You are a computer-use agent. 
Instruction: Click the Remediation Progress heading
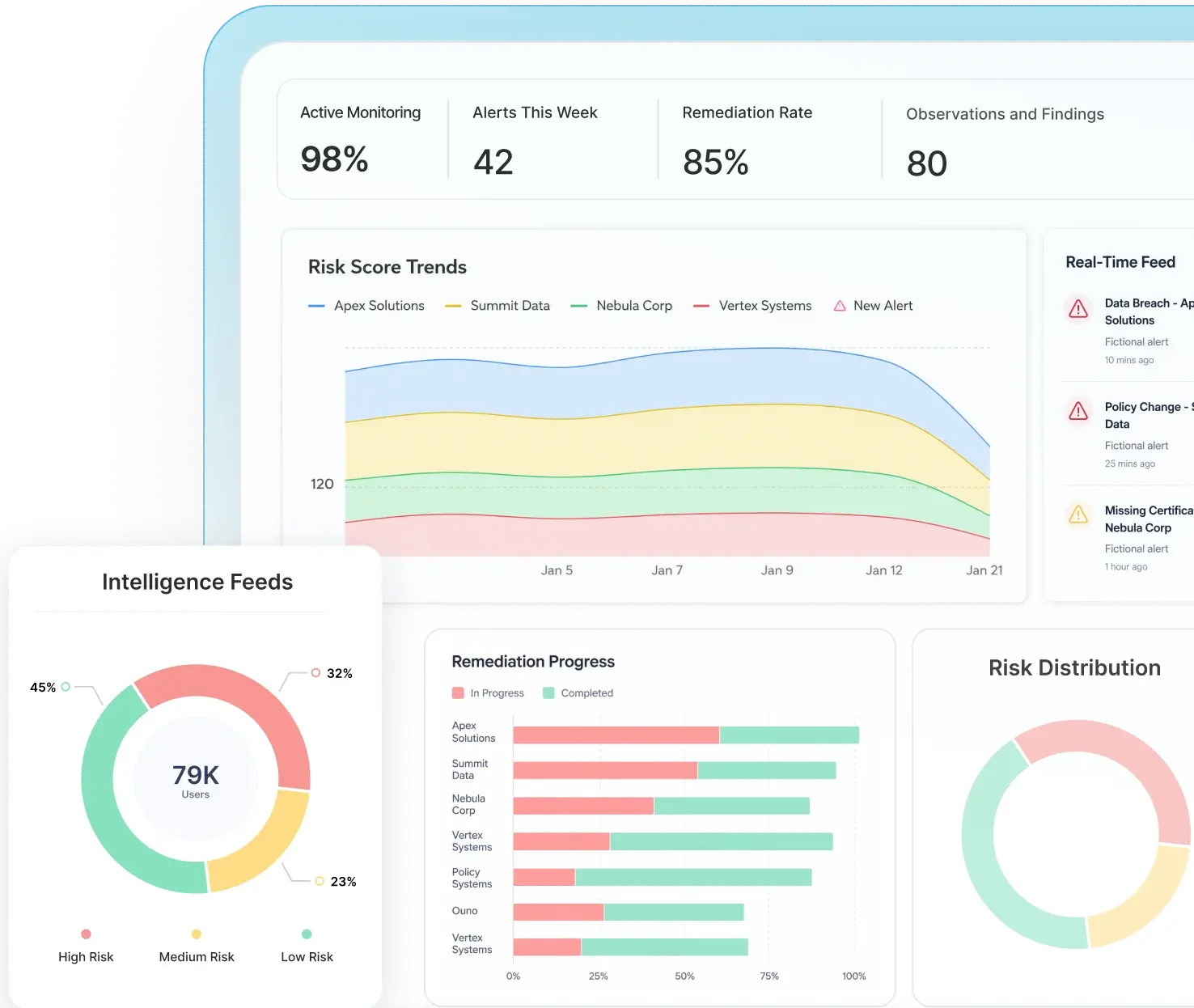[x=533, y=662]
